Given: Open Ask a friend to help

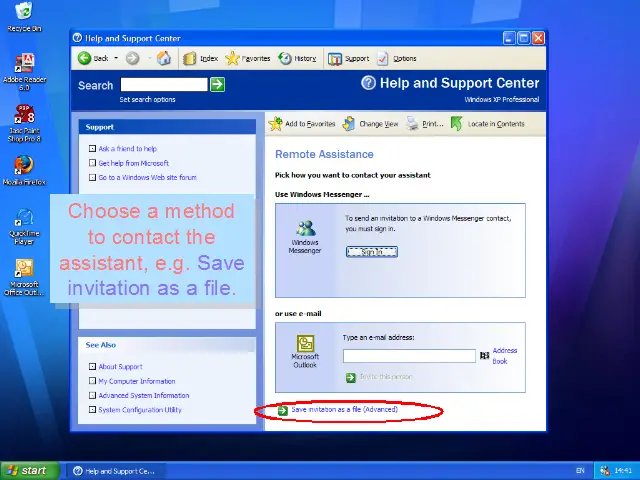Looking at the screenshot, I should [x=128, y=149].
